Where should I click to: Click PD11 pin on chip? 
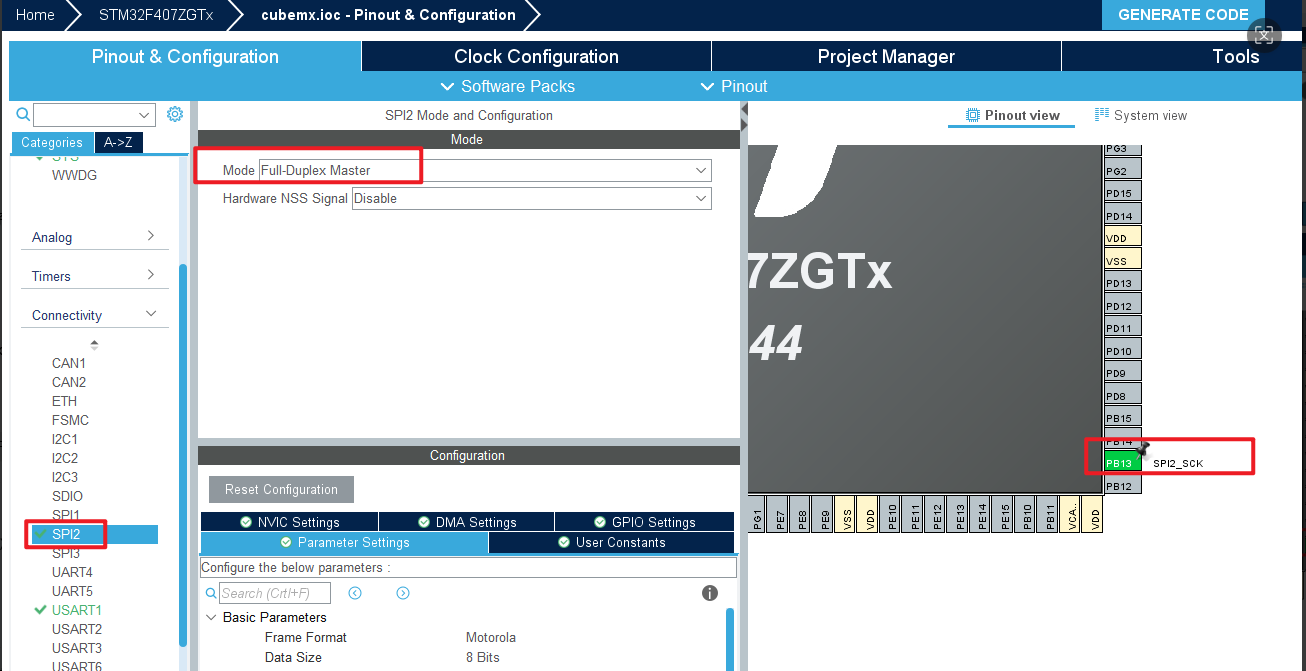[1122, 328]
